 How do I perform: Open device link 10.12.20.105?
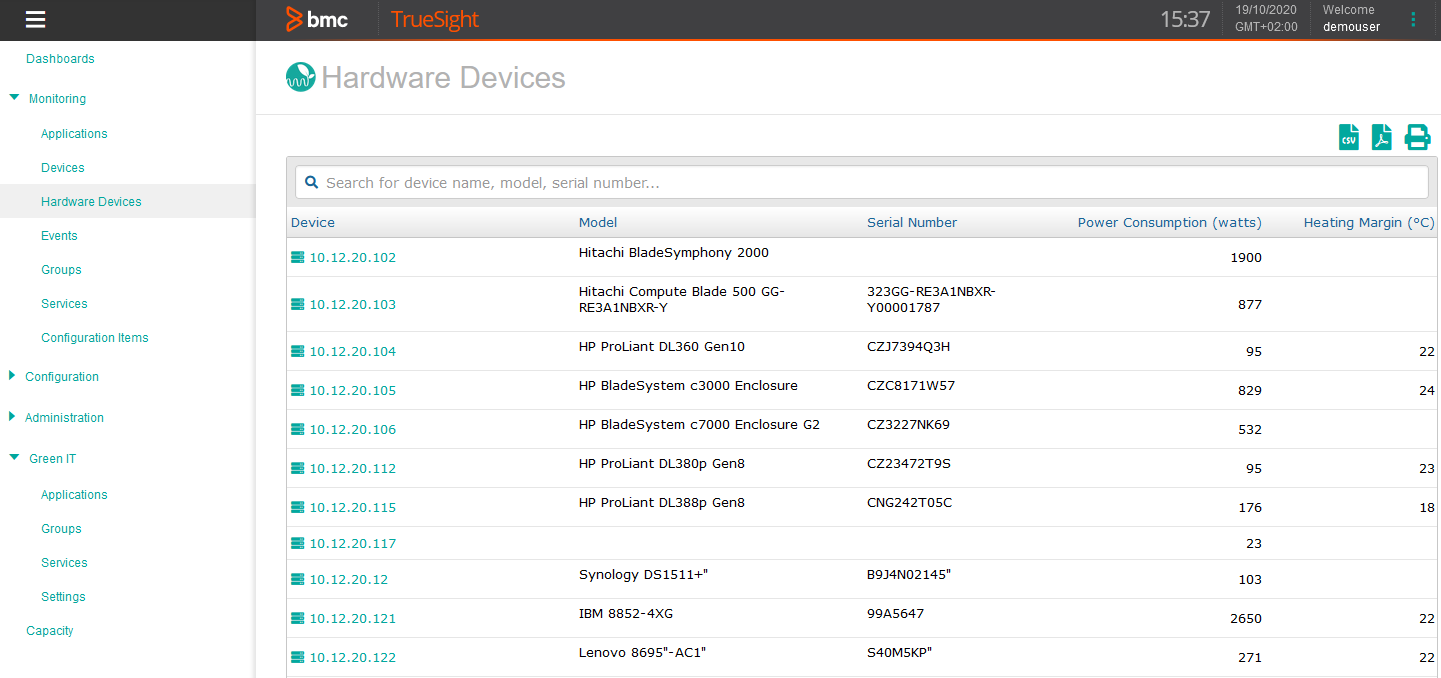pos(353,391)
